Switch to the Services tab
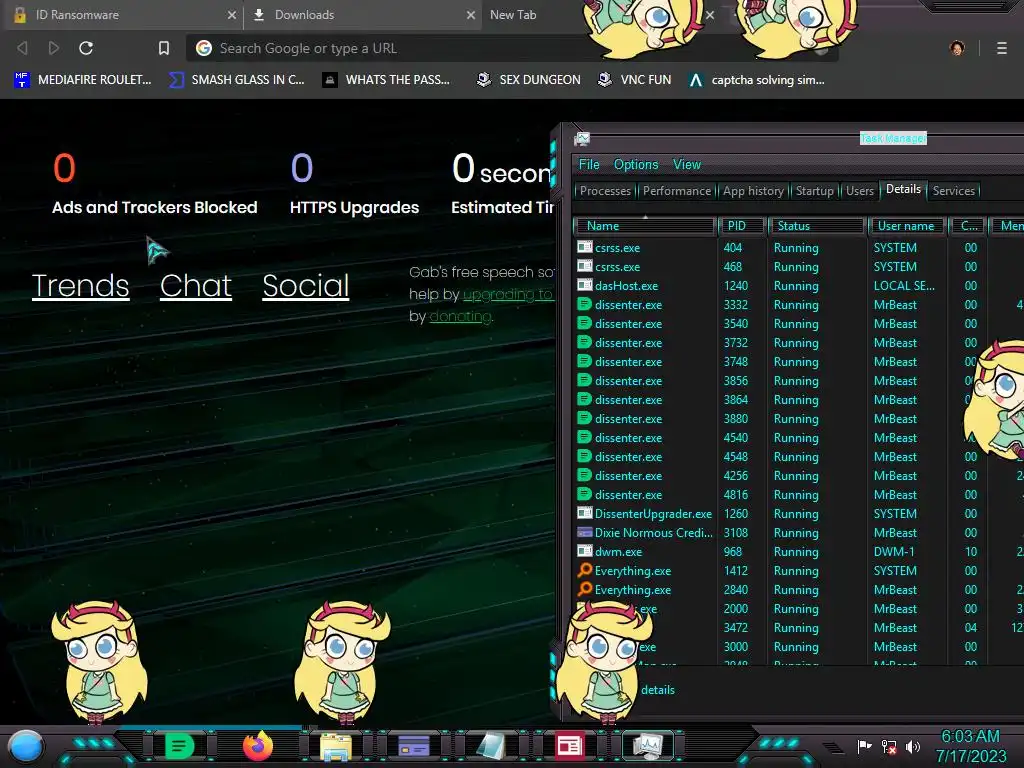Image resolution: width=1024 pixels, height=768 pixels. (953, 191)
